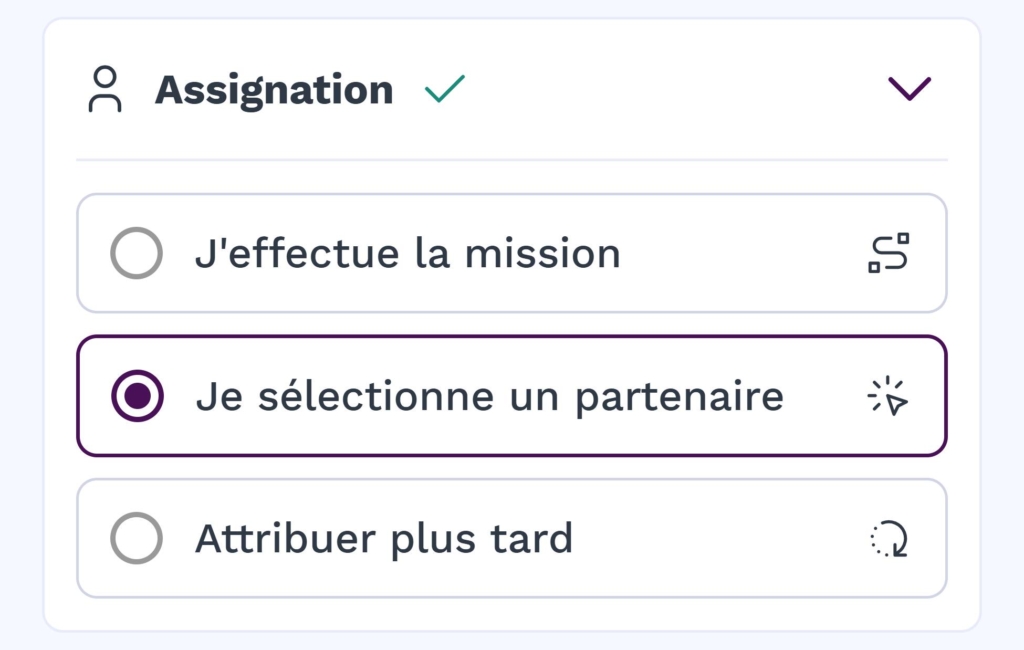Screen dimensions: 1024x650
Task: Click the workflow icon in the first option row
Action: 889,253
